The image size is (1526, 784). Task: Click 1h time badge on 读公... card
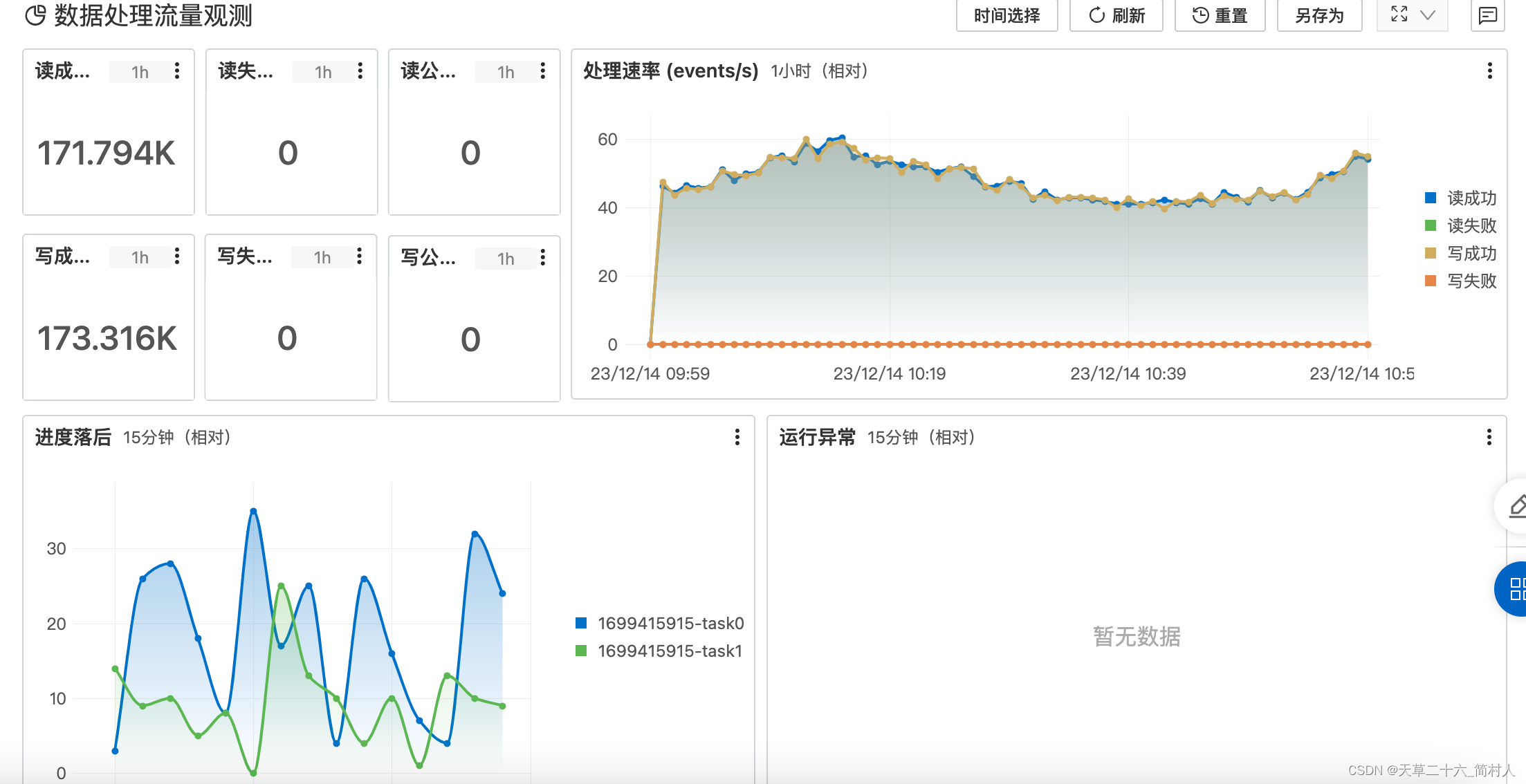click(x=506, y=72)
